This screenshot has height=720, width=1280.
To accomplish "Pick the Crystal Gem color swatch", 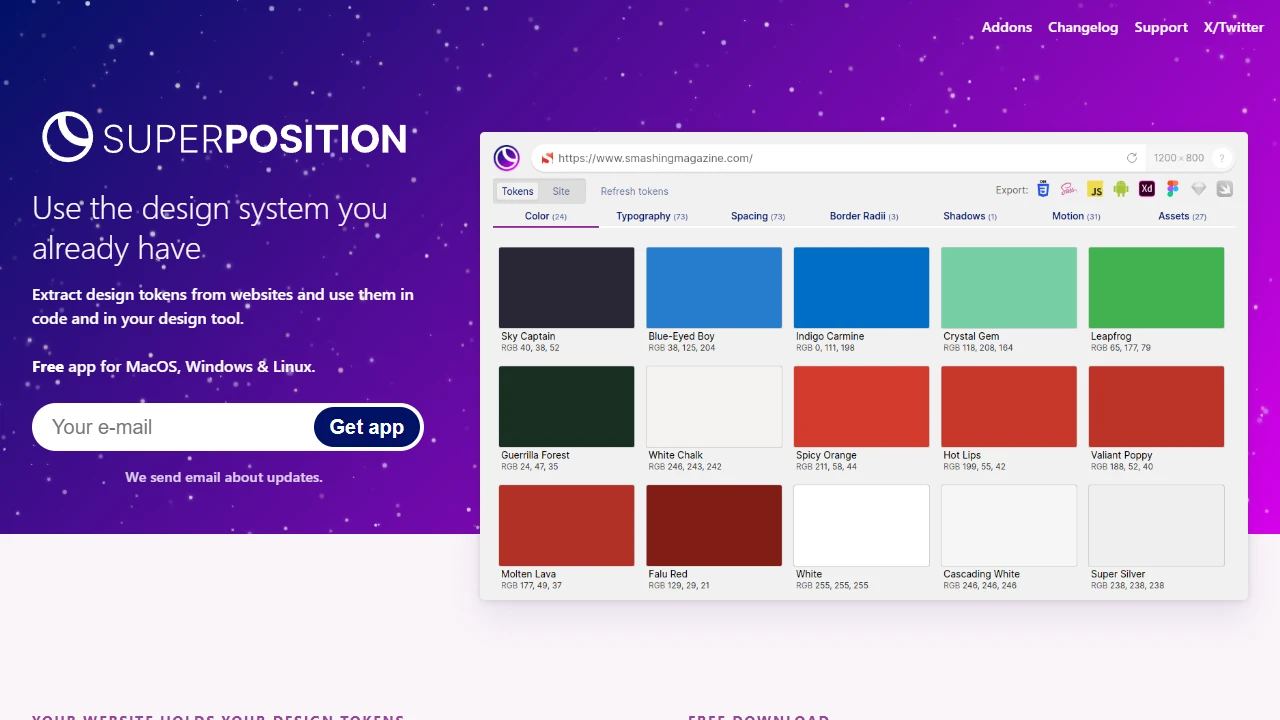I will click(1009, 288).
